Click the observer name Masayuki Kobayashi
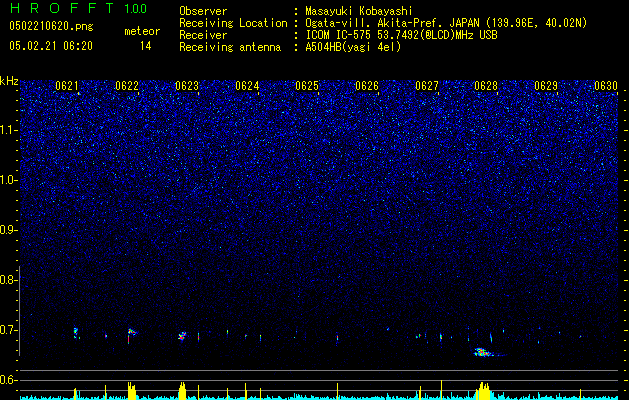Viewport: 629px width, 400px height. [x=359, y=11]
